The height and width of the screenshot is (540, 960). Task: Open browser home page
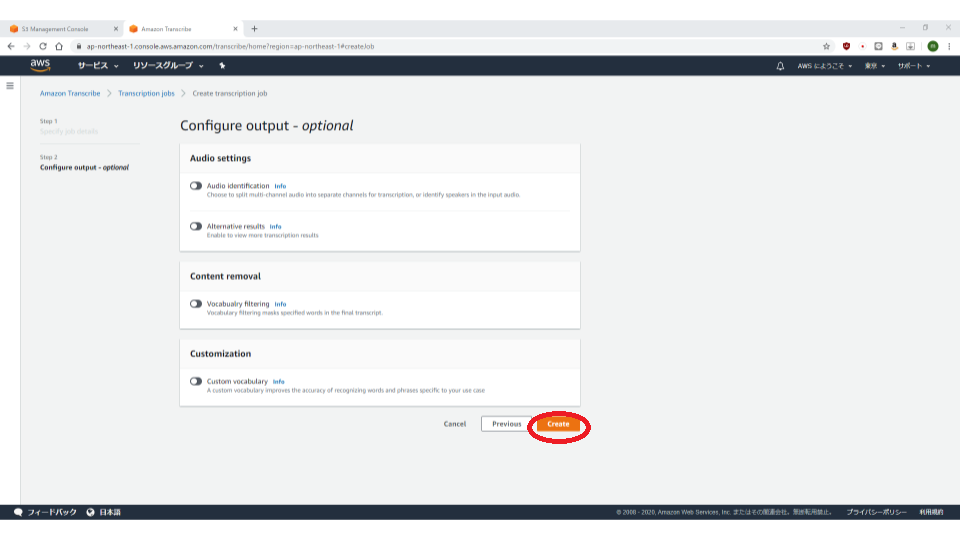click(59, 47)
